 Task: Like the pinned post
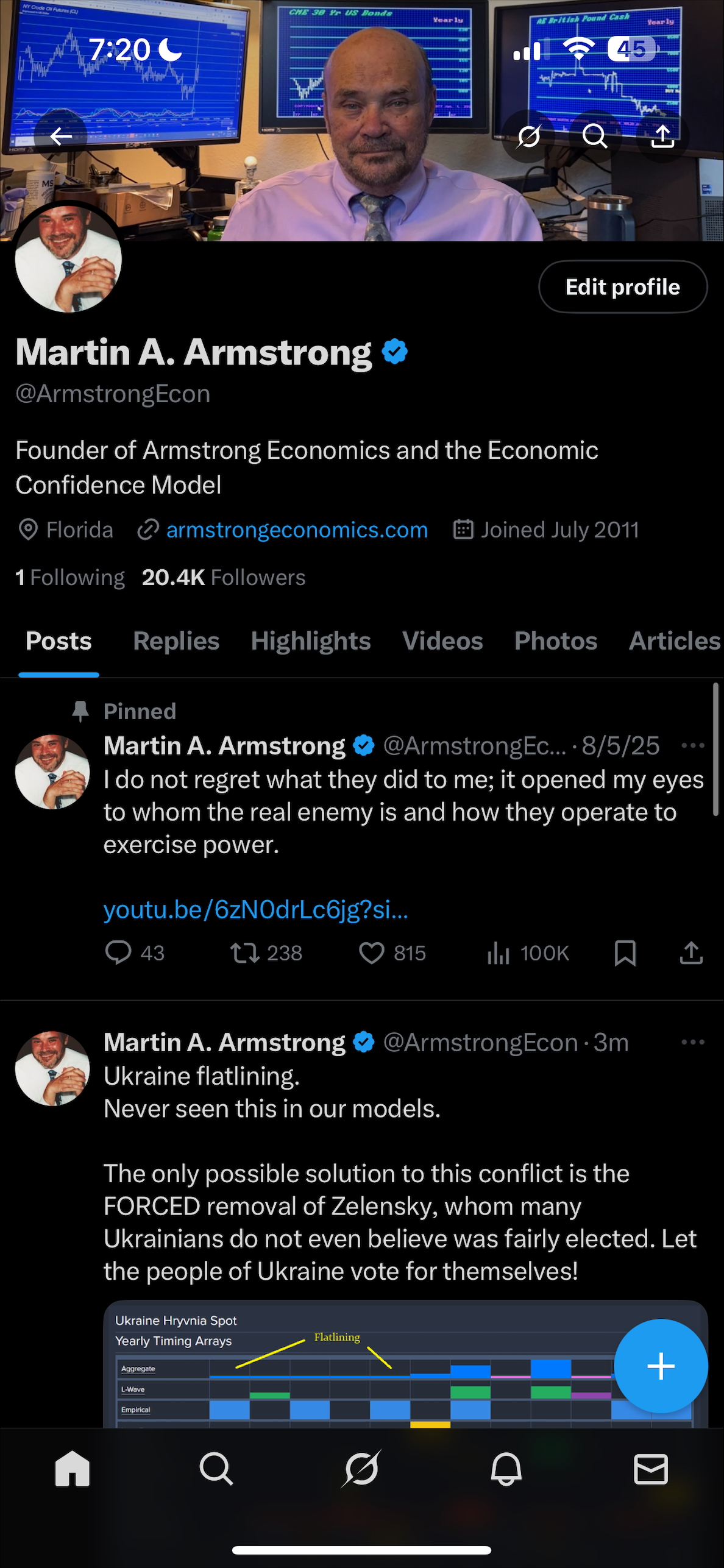click(371, 953)
